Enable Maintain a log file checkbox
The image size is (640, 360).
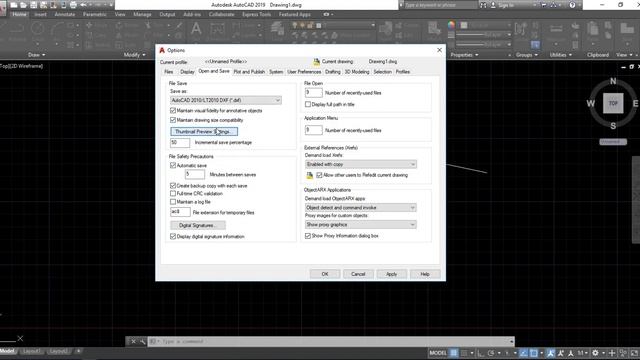point(173,202)
